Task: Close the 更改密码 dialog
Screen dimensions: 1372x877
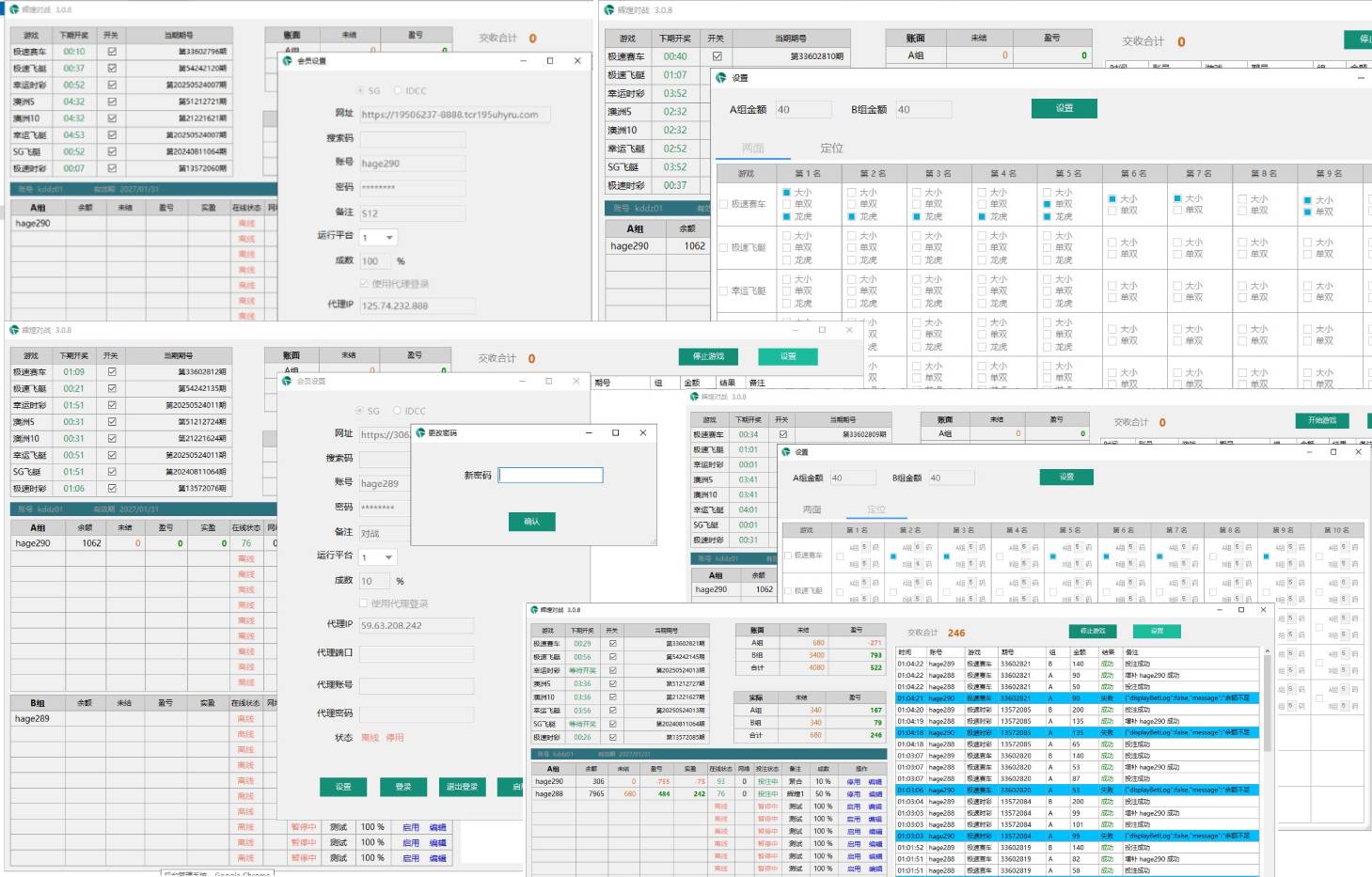Action: coord(643,433)
